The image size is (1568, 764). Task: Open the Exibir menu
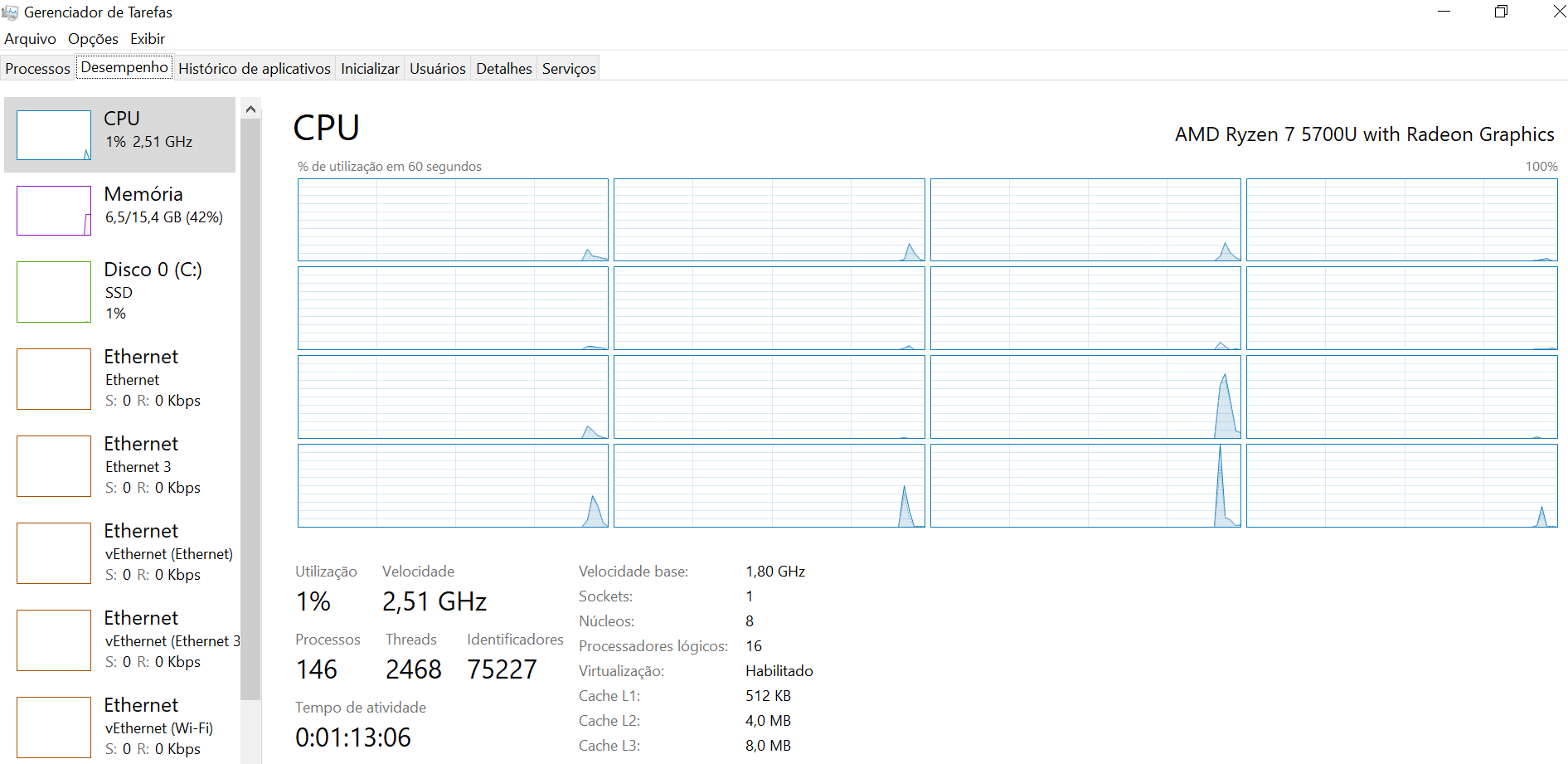pyautogui.click(x=148, y=39)
